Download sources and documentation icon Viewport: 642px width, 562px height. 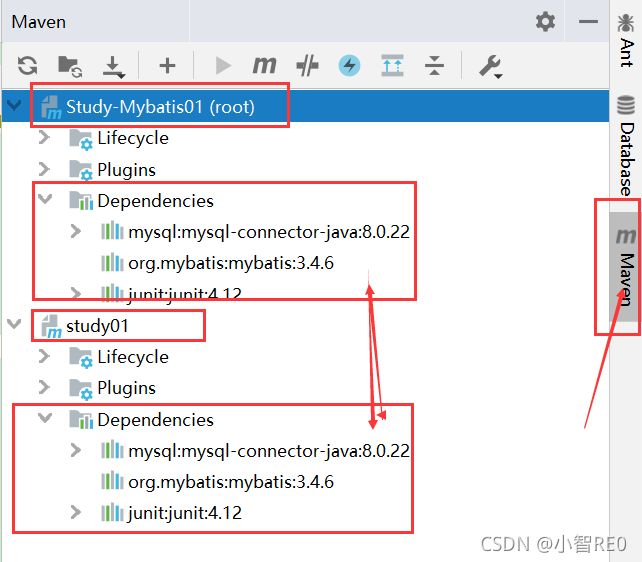pos(113,67)
